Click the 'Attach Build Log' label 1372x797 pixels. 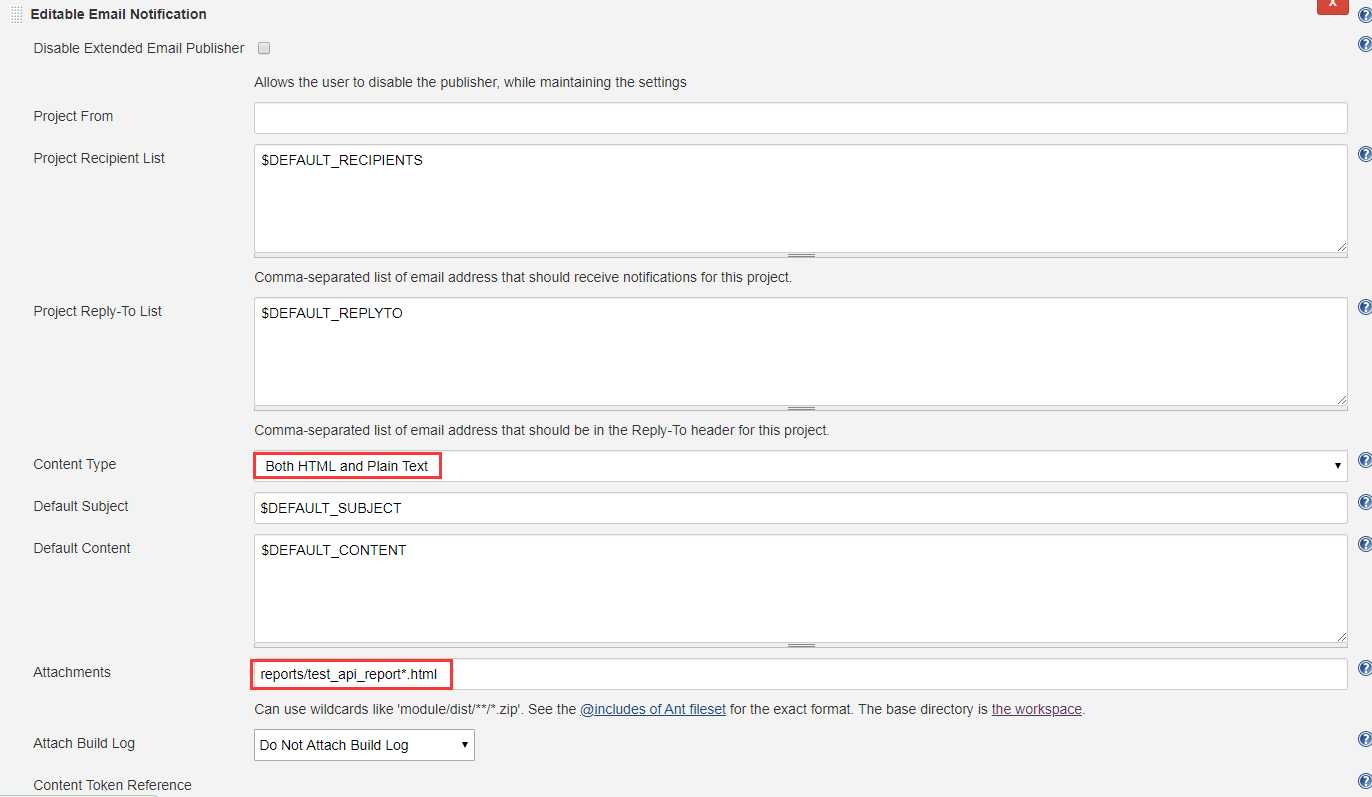[x=84, y=743]
